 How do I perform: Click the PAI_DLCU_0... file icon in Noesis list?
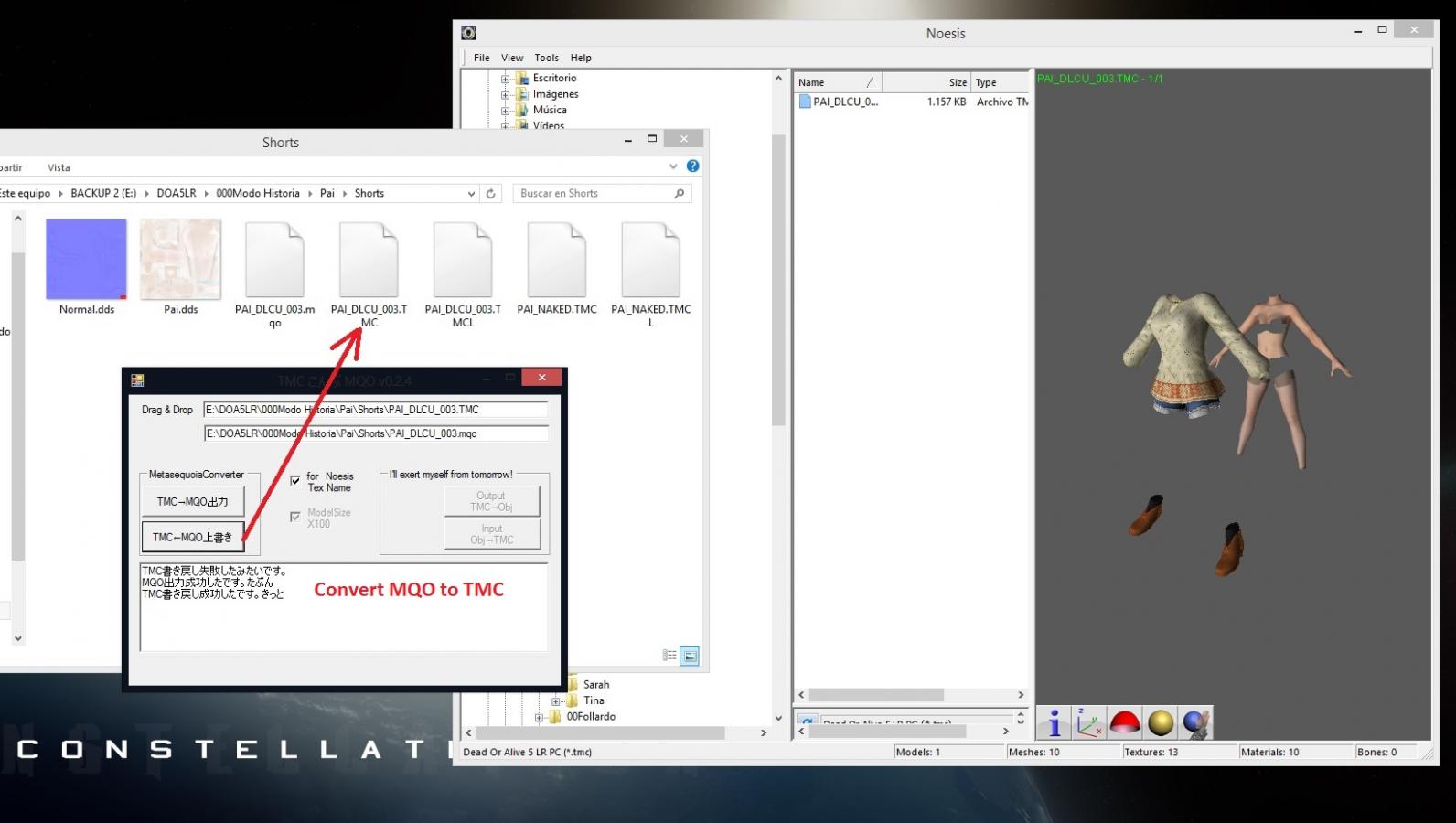[x=805, y=102]
